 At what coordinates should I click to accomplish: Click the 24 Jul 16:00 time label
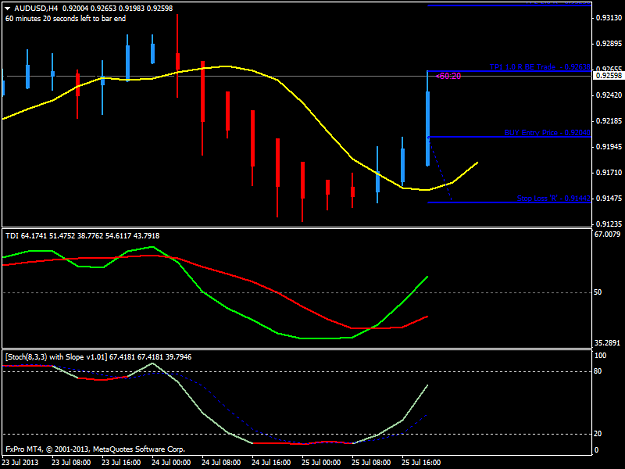tap(271, 462)
